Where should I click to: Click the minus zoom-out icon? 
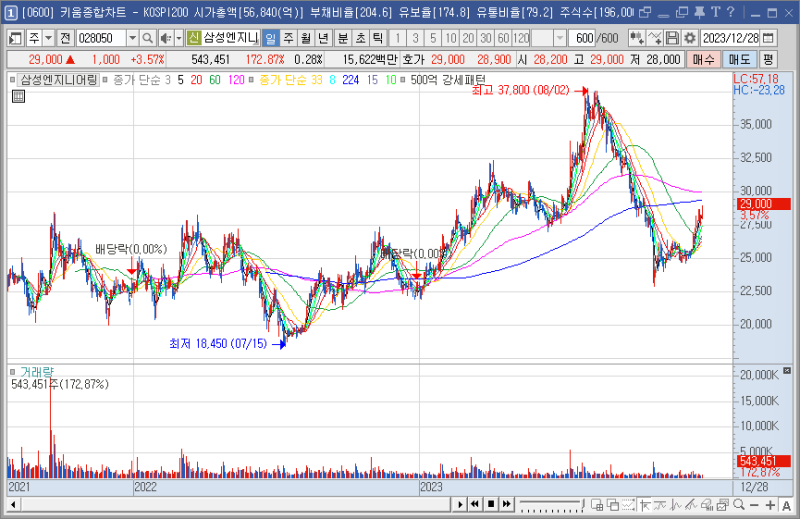pyautogui.click(x=755, y=505)
